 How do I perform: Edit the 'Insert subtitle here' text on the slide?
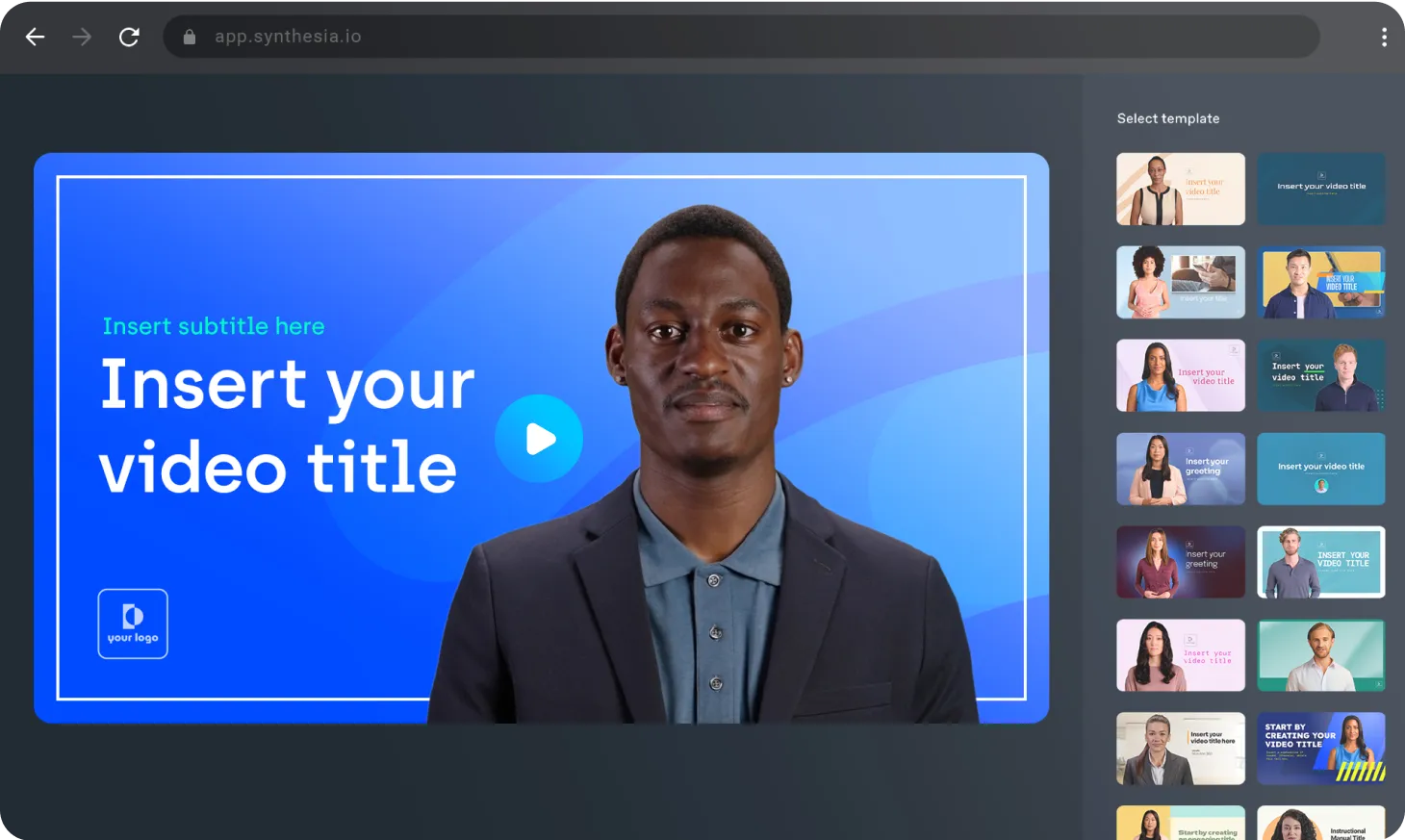[214, 325]
